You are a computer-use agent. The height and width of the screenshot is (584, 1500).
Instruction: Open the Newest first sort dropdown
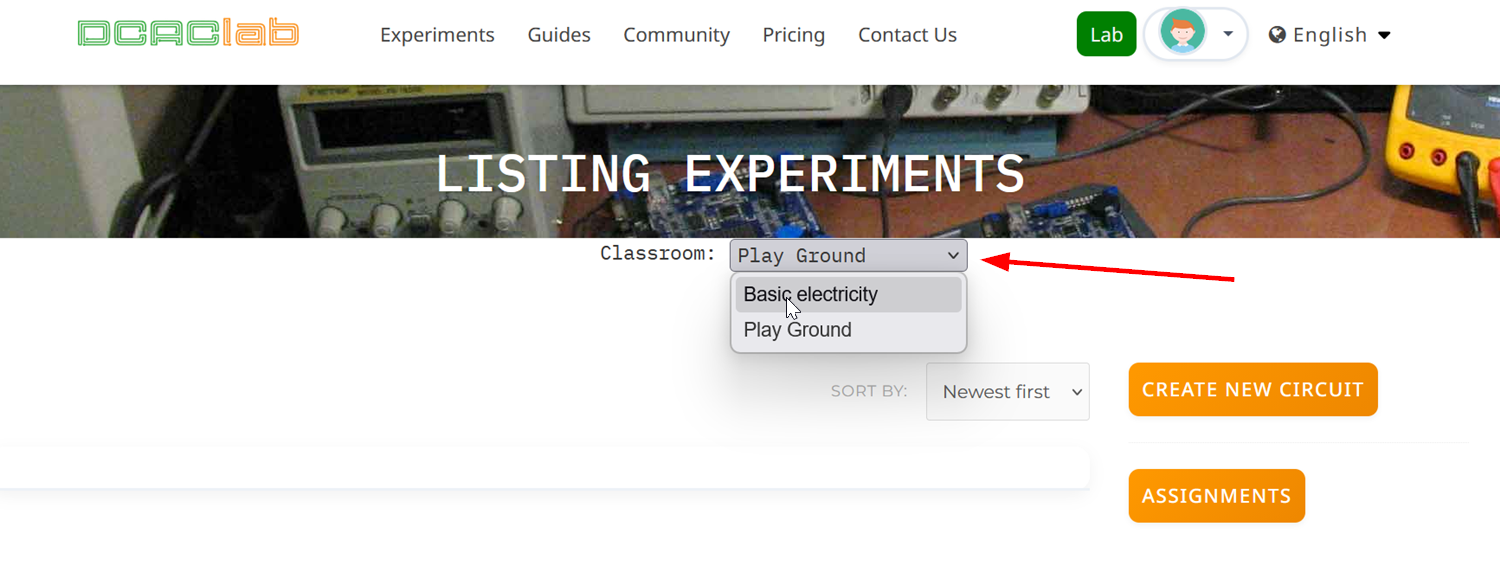pyautogui.click(x=1008, y=391)
